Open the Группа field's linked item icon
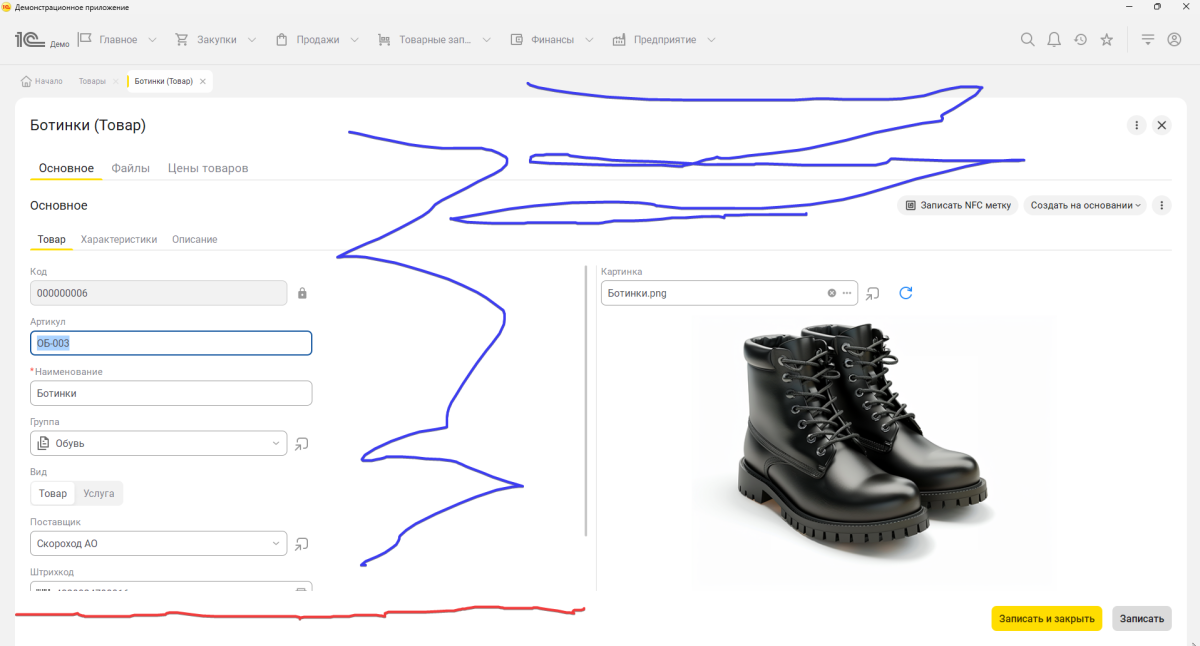This screenshot has width=1200, height=646. 302,444
